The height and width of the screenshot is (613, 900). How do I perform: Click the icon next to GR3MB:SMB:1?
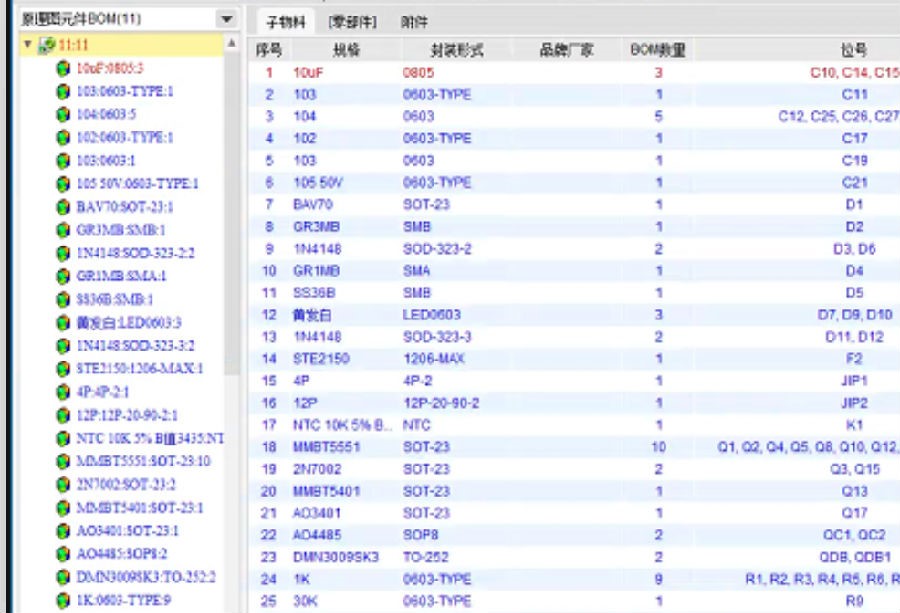pyautogui.click(x=63, y=230)
